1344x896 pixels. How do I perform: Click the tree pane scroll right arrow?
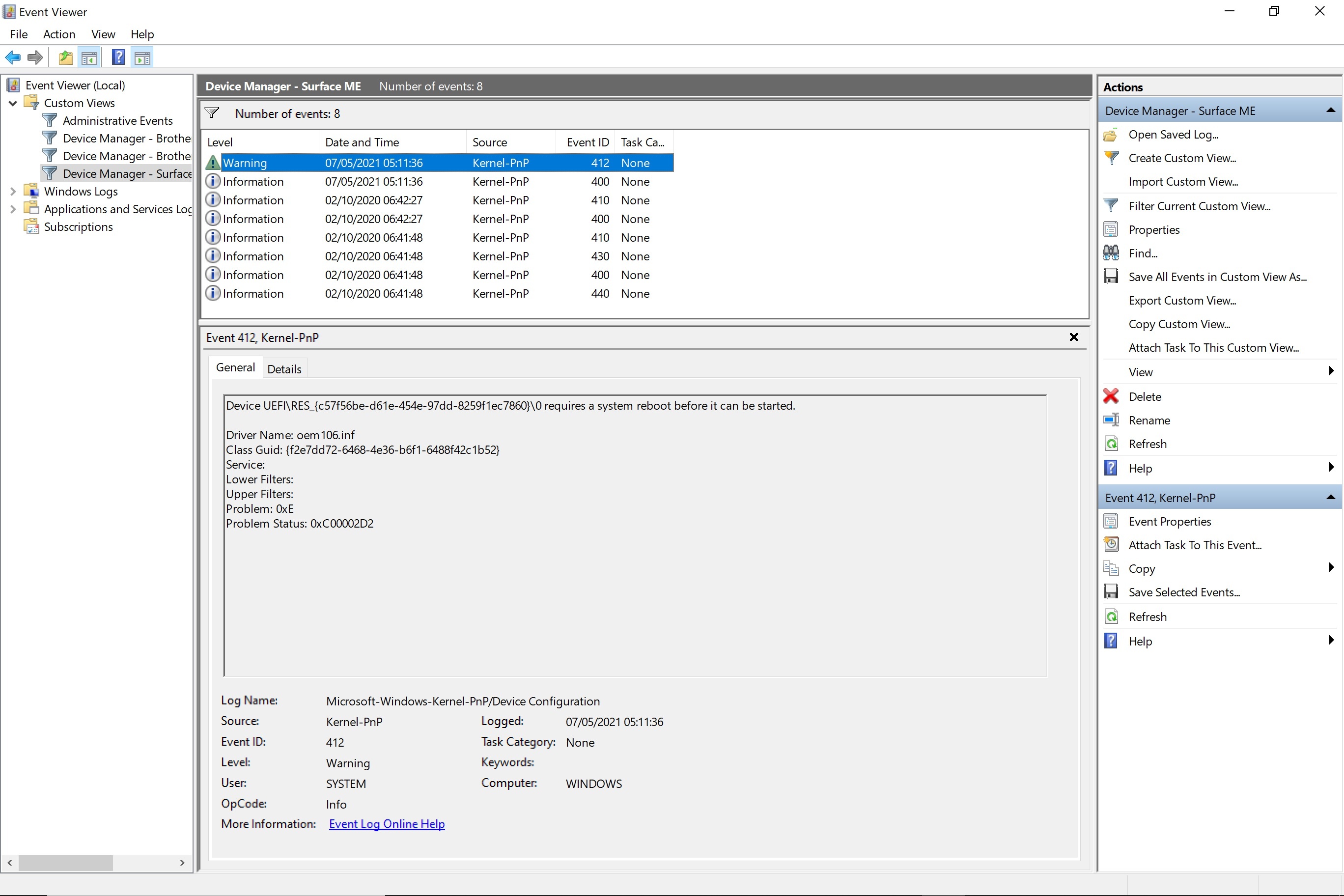click(182, 862)
